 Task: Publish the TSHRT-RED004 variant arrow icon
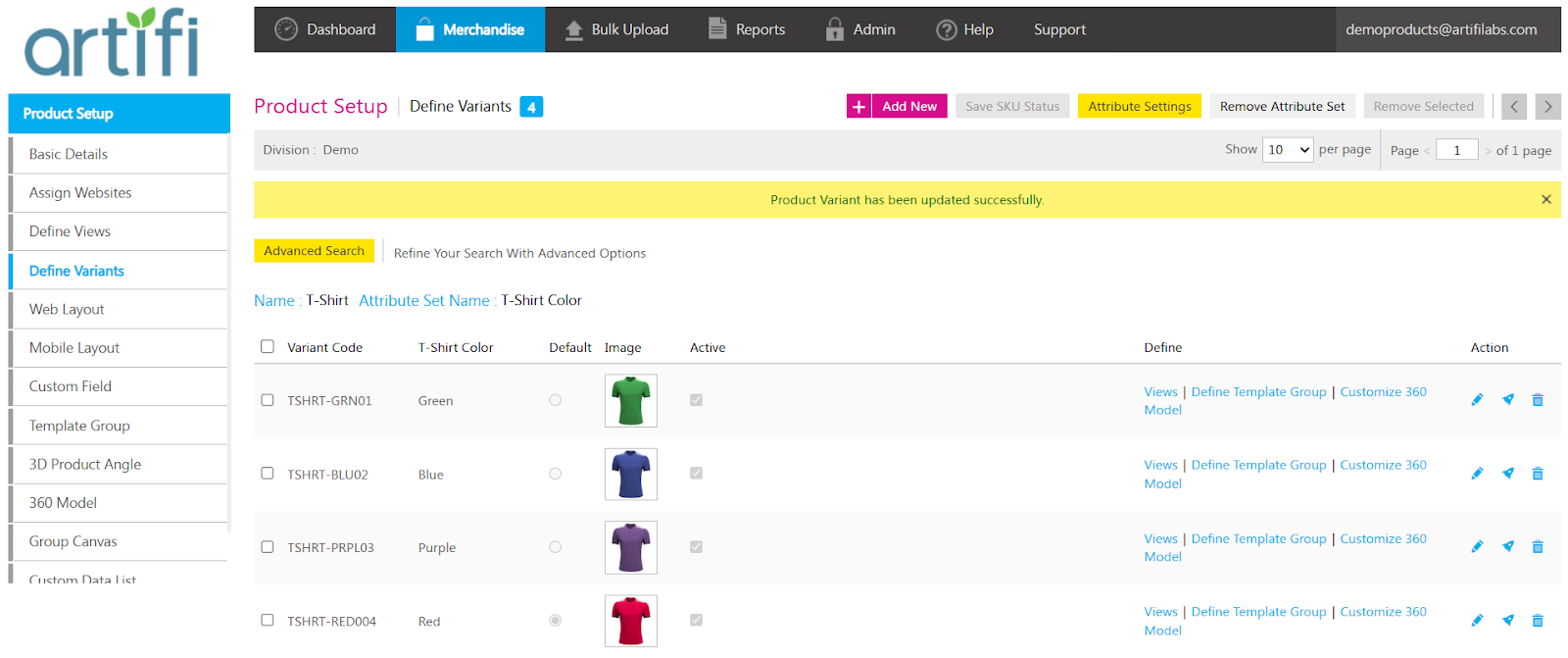coord(1508,621)
